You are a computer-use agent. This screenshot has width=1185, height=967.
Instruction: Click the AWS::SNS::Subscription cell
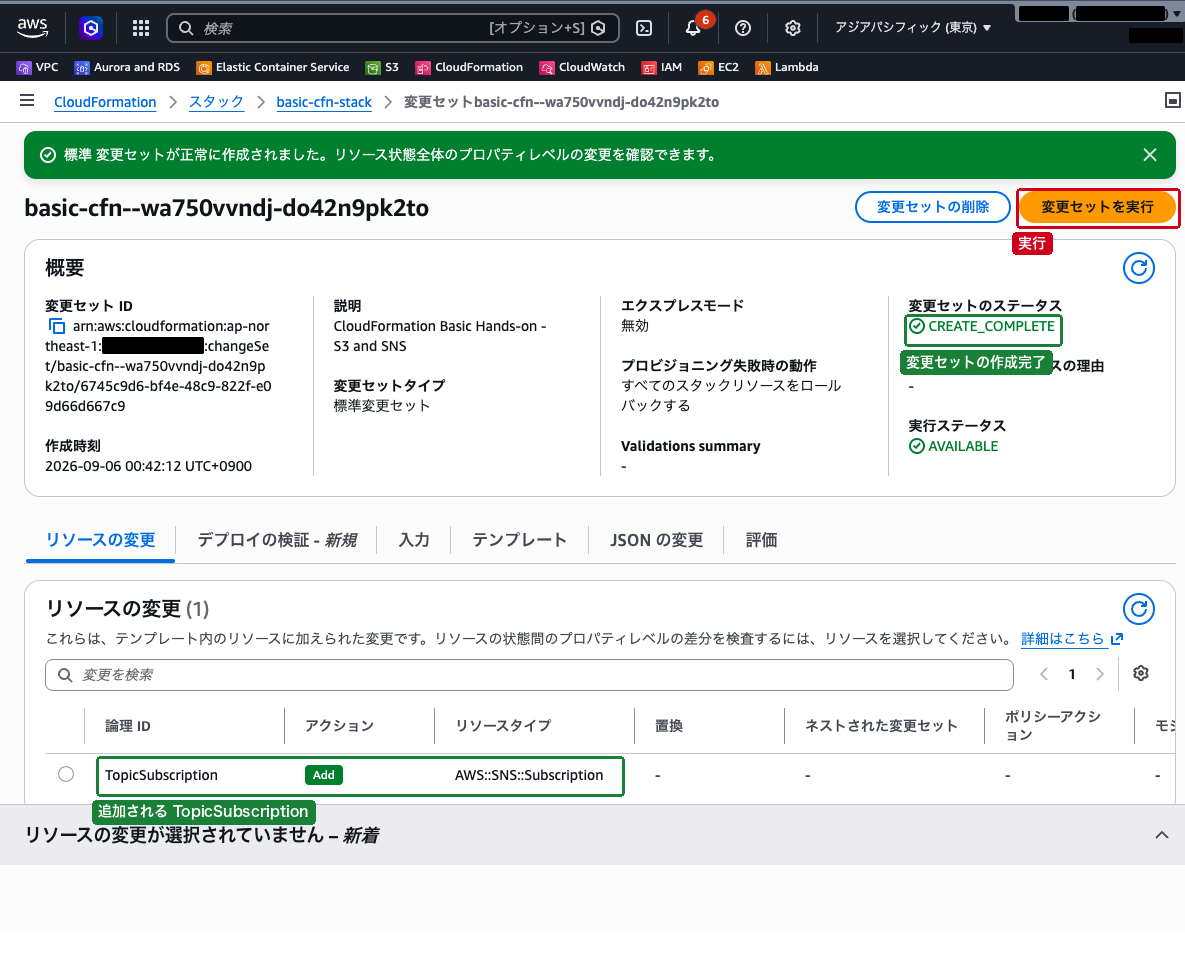[x=529, y=775]
